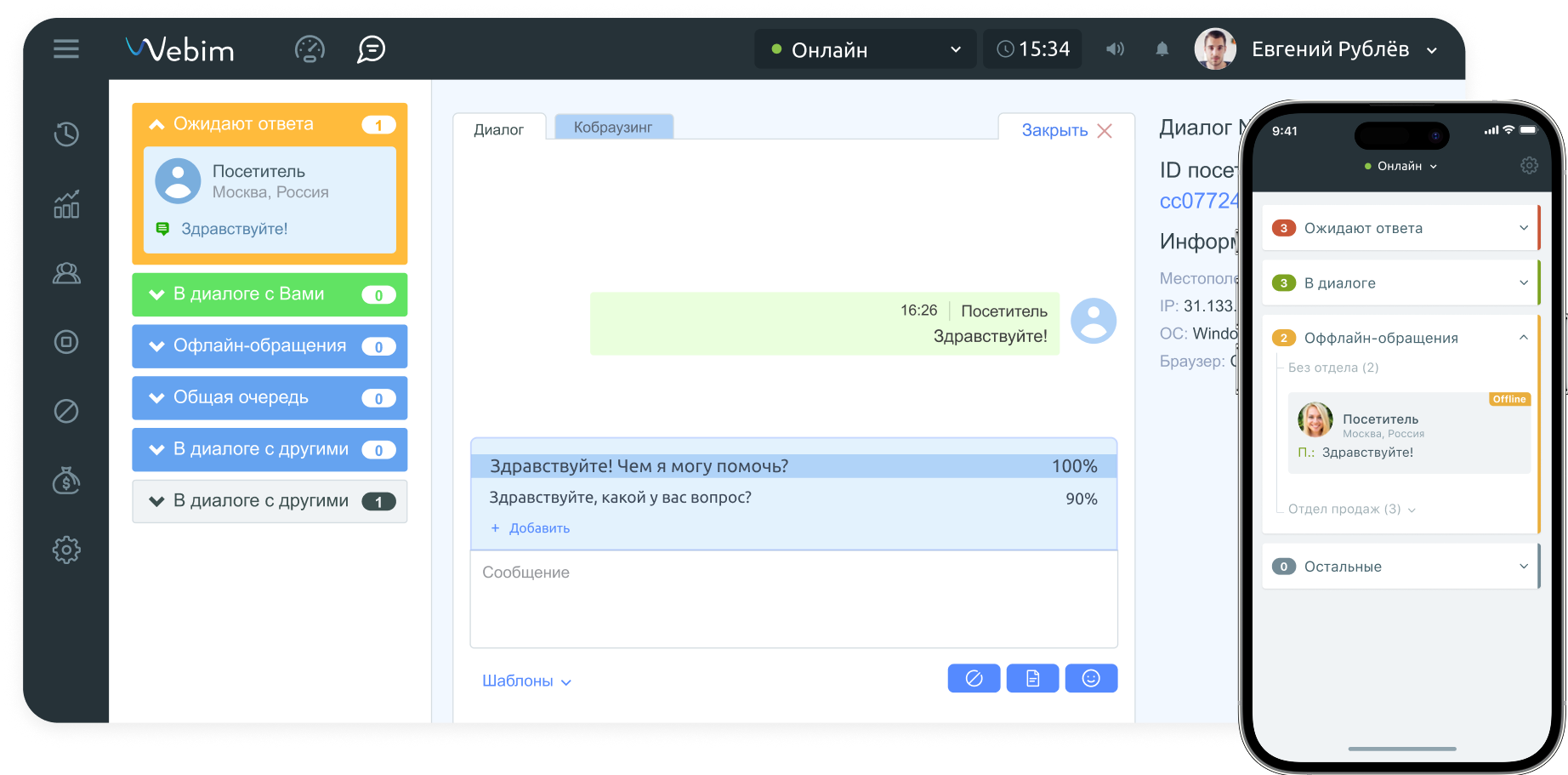Click the block visitor button below message
This screenshot has width=1568, height=775.
[x=974, y=678]
